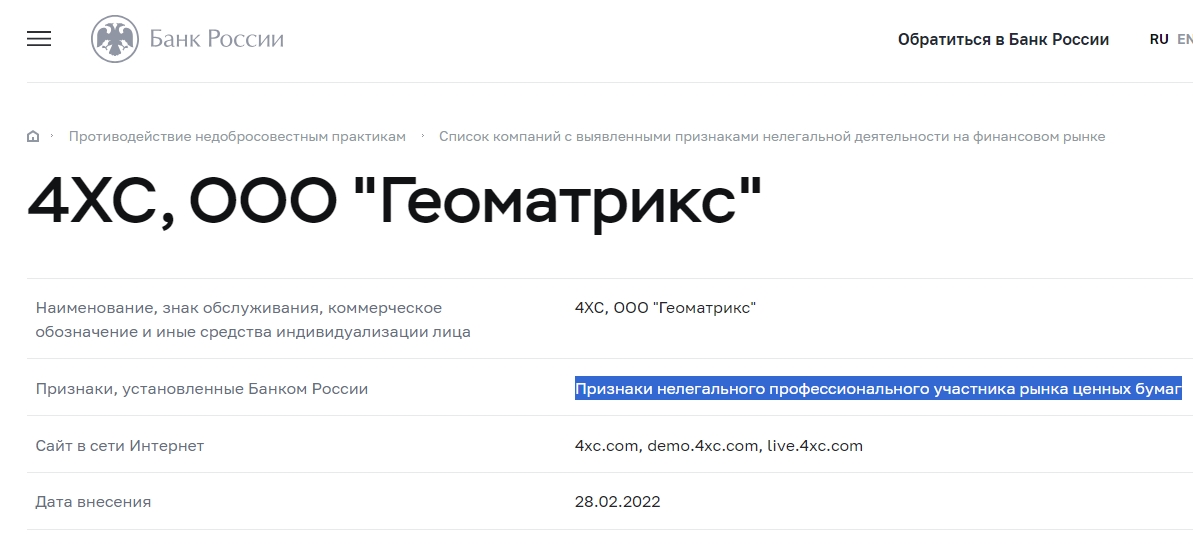Viewport: 1193px width, 551px height.
Task: Open the hamburger menu
Action: point(39,39)
